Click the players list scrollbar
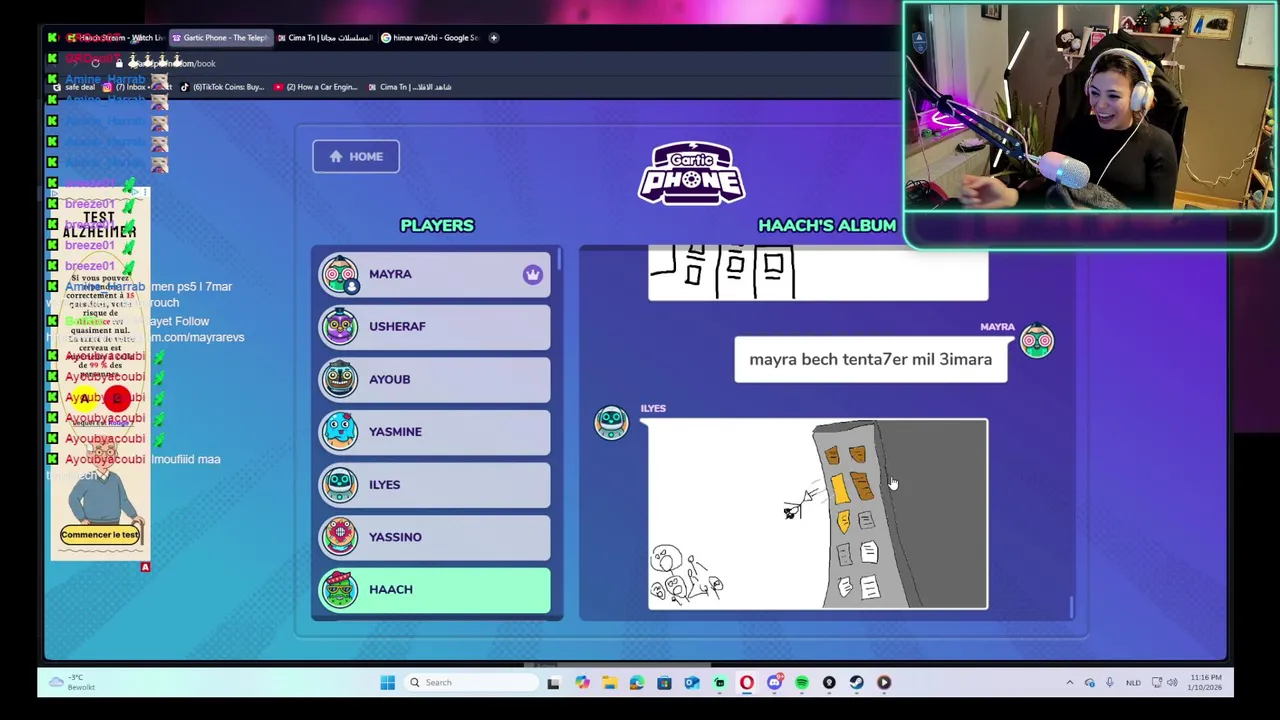This screenshot has width=1280, height=720. pyautogui.click(x=558, y=258)
